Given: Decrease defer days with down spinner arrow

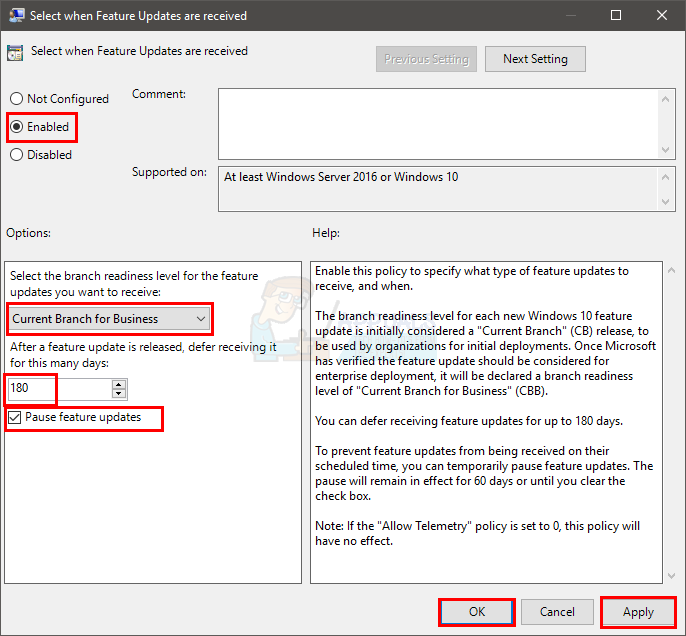Looking at the screenshot, I should point(119,394).
